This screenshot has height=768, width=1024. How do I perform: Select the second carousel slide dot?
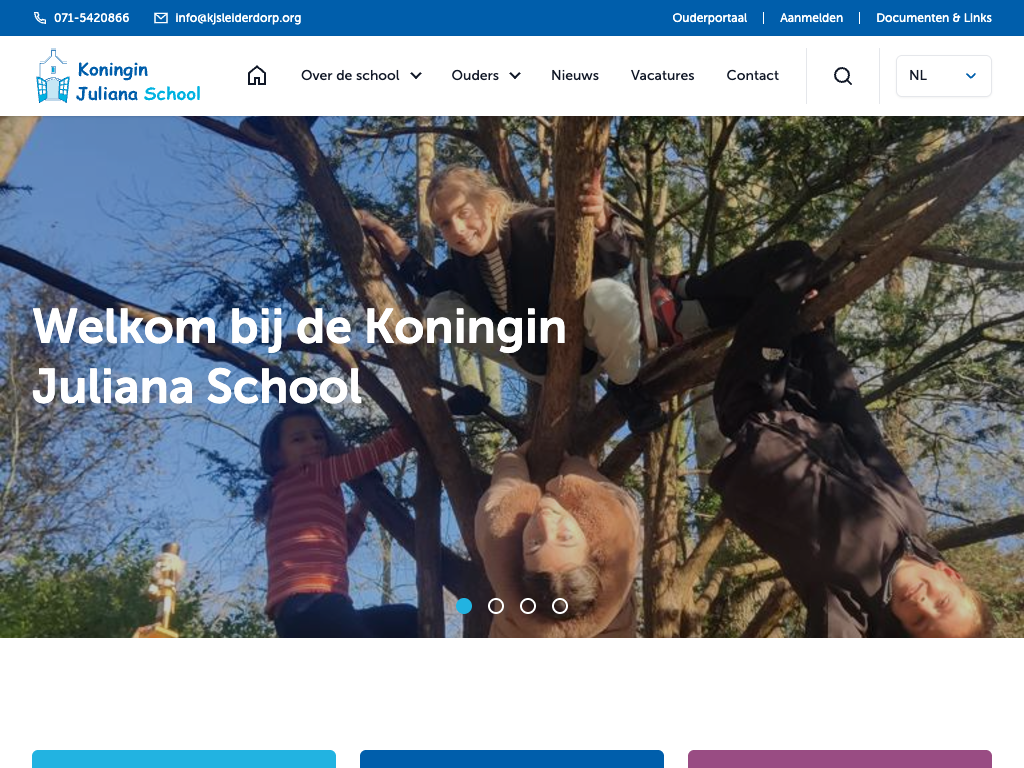tap(496, 606)
